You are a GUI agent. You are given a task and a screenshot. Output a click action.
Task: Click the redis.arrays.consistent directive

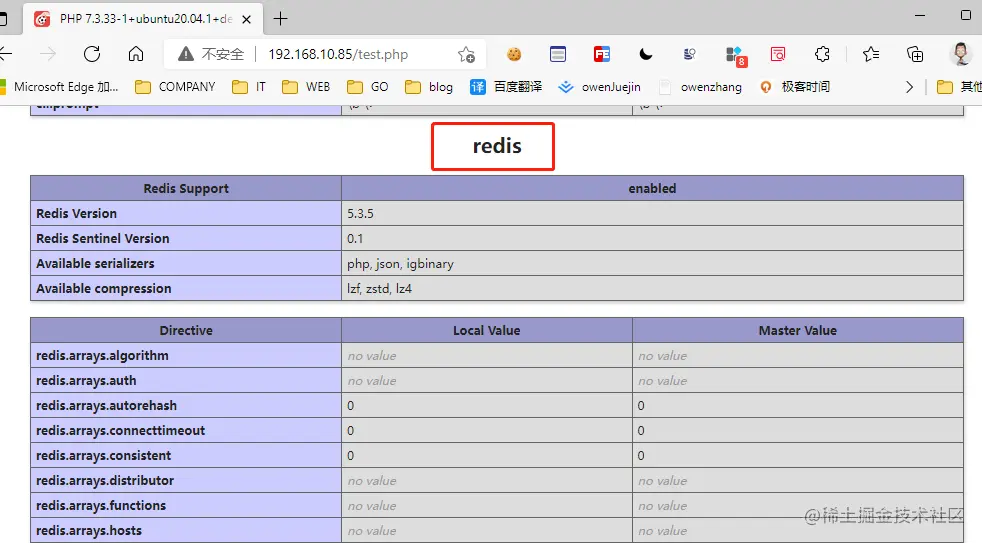103,456
